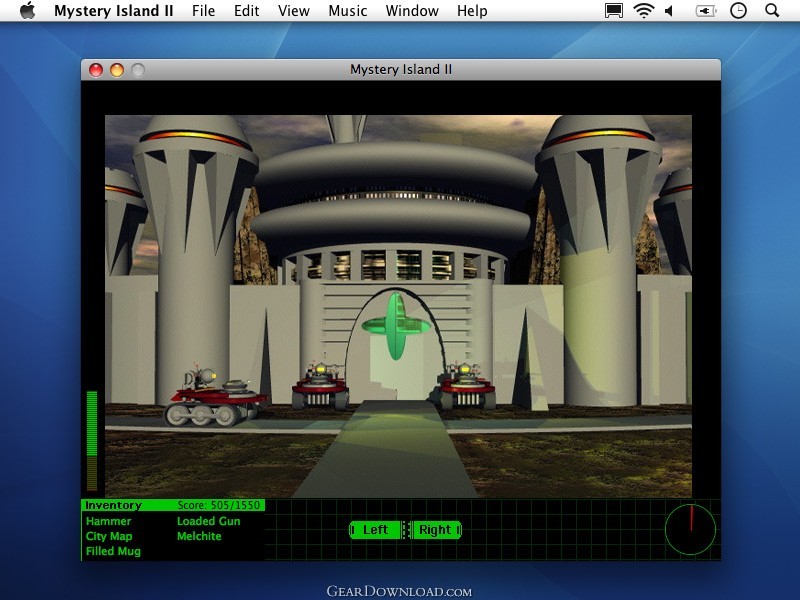
Task: Open the View menu
Action: (293, 11)
